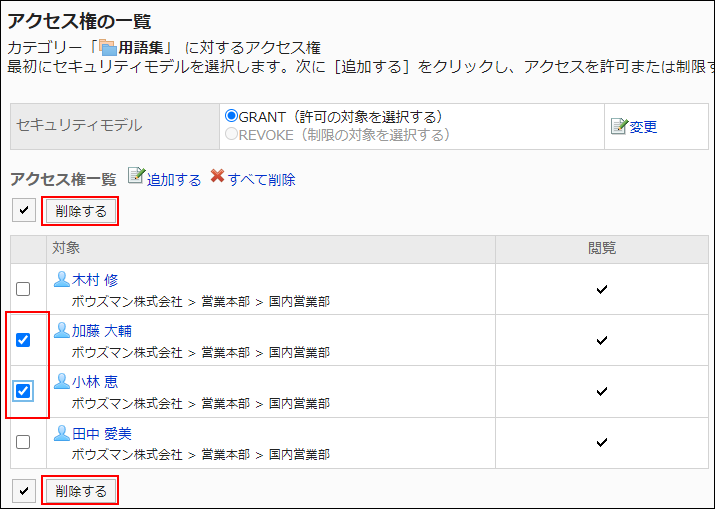Click the select-all checkmark button above the table
Screen dimensions: 715x509
click(24, 210)
